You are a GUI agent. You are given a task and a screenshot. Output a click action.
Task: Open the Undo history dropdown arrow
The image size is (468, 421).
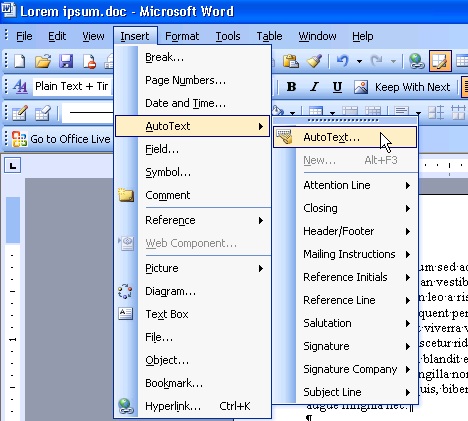359,61
